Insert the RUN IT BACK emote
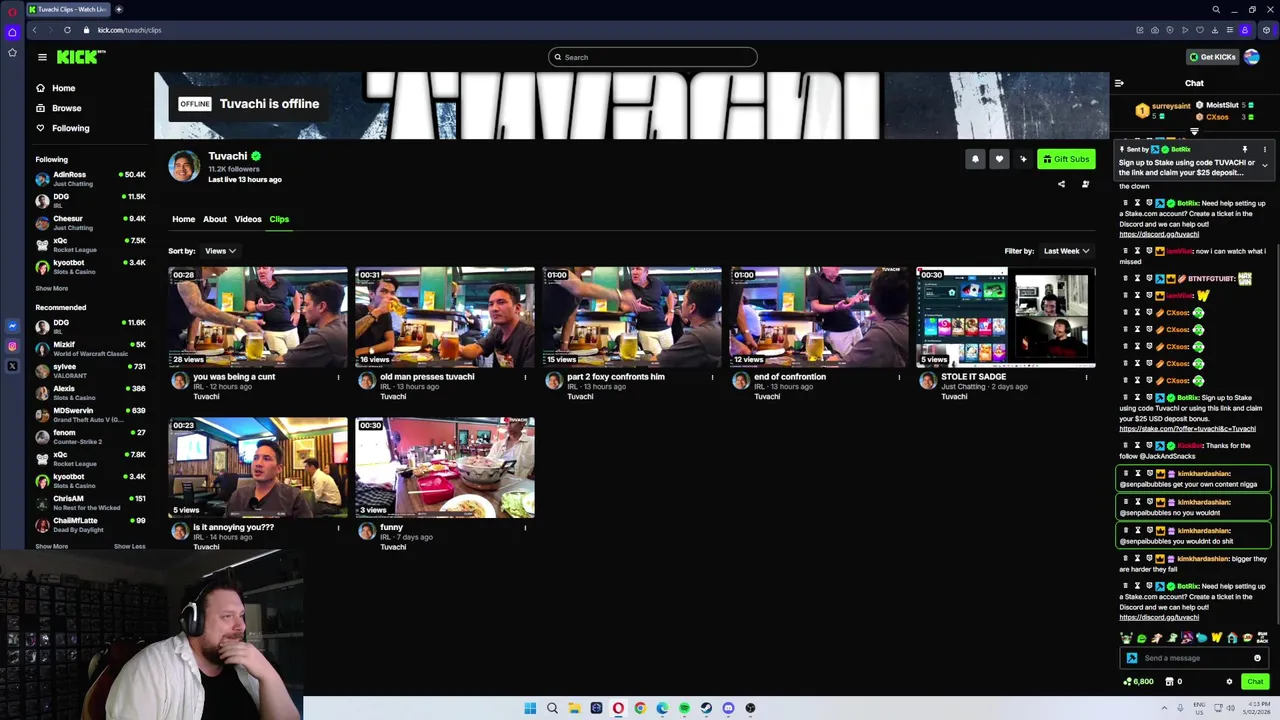The width and height of the screenshot is (1280, 720). (1262, 638)
